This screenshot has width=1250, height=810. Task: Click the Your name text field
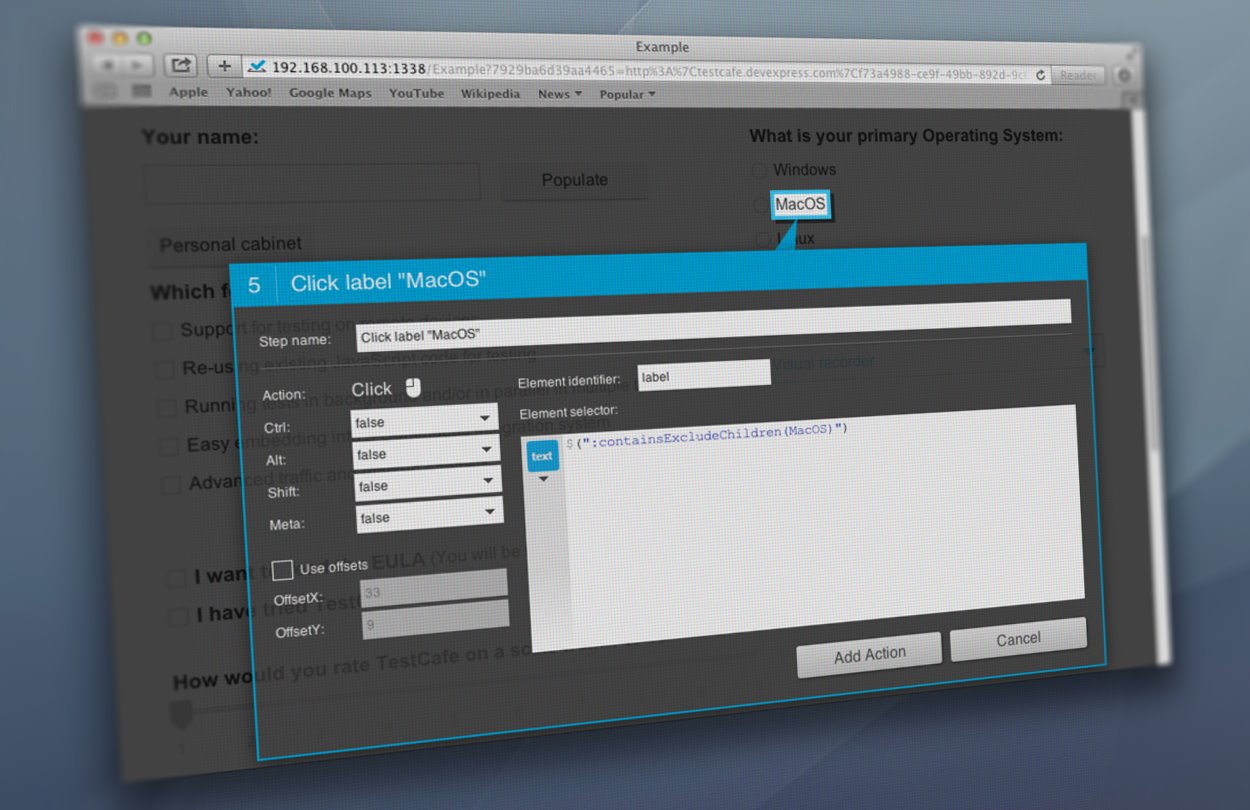point(311,182)
